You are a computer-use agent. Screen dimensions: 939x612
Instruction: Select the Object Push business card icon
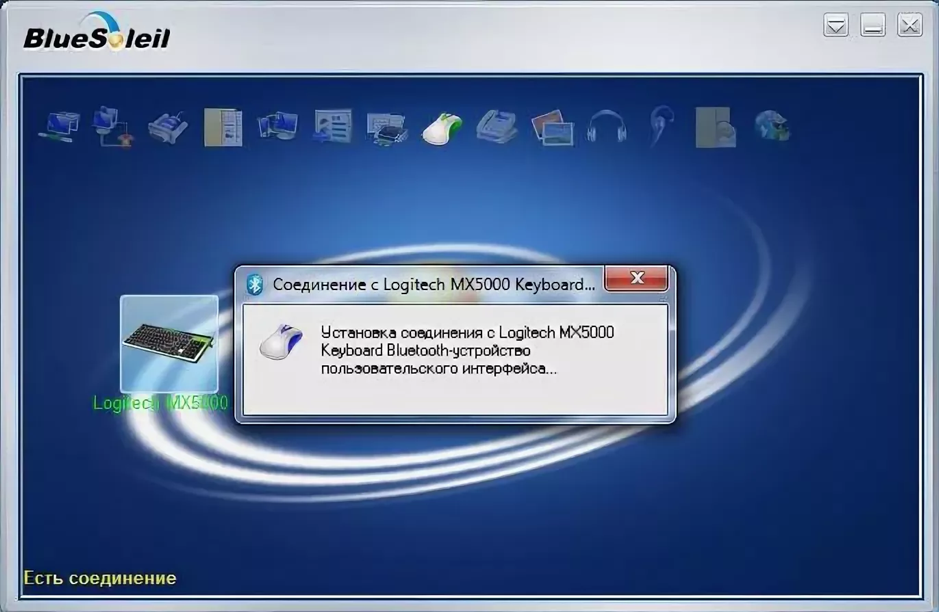pos(333,126)
